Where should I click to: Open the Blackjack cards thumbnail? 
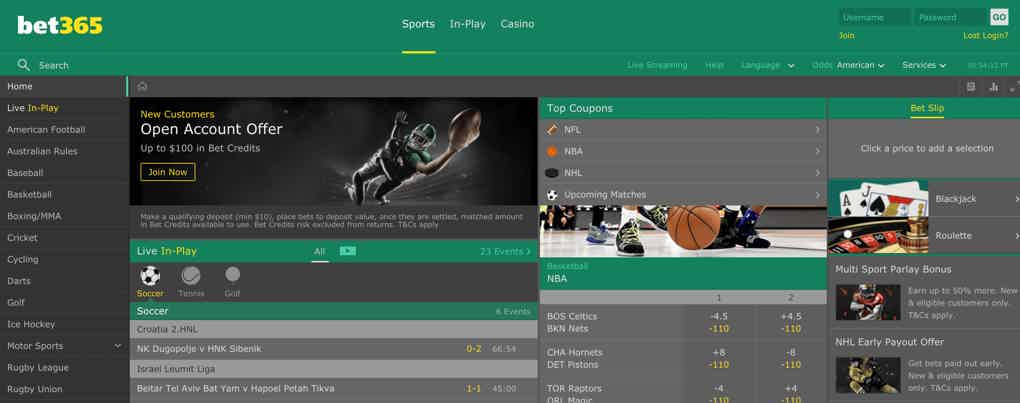point(878,198)
